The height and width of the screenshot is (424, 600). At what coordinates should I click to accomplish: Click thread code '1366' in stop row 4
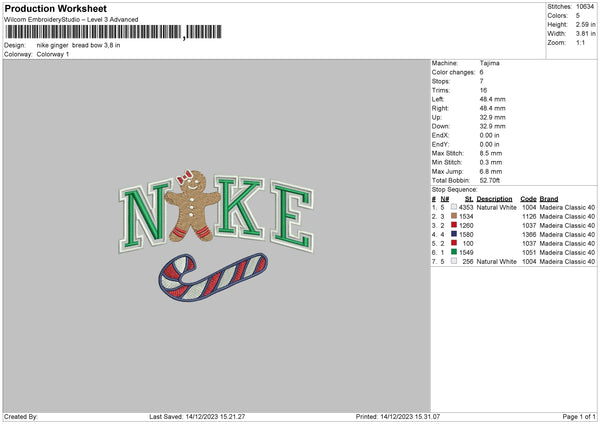[x=529, y=235]
